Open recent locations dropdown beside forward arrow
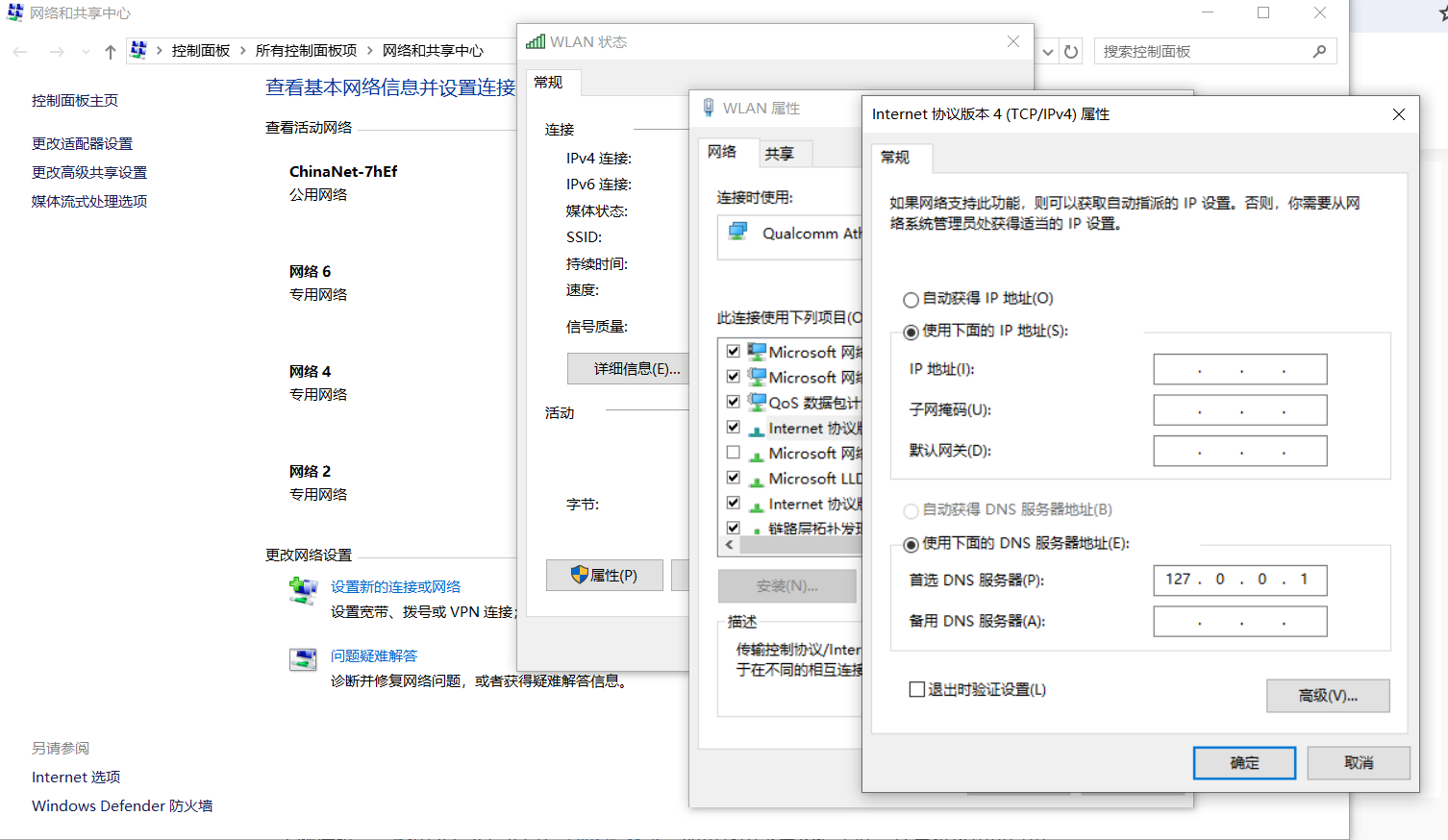 (x=86, y=52)
